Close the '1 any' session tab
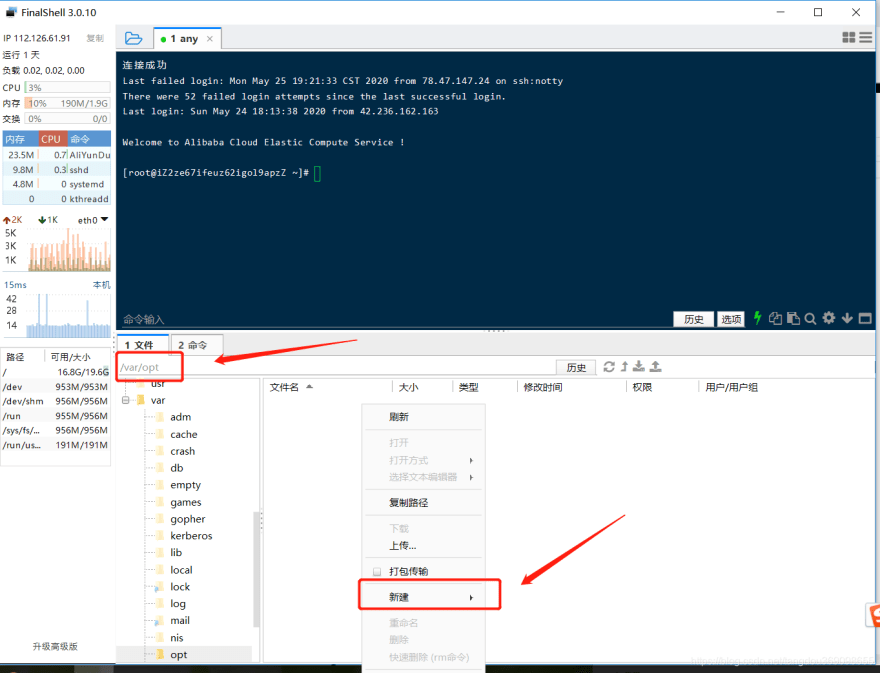Screen dimensions: 880x673 (209, 39)
